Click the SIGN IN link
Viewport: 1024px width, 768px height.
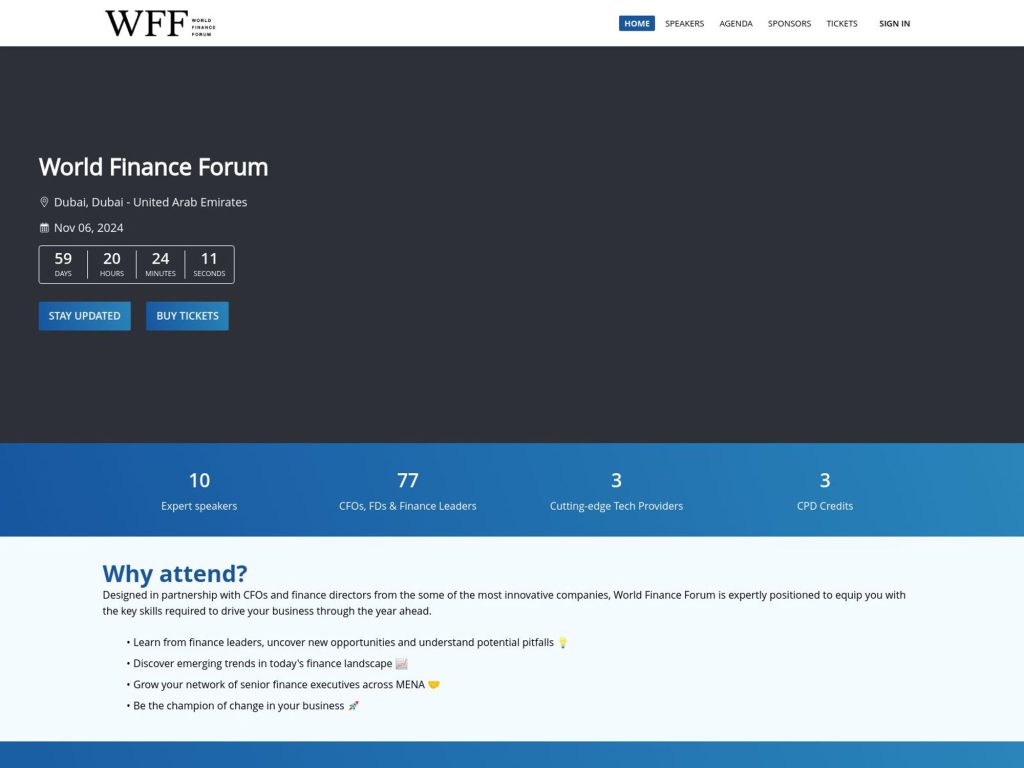point(894,23)
